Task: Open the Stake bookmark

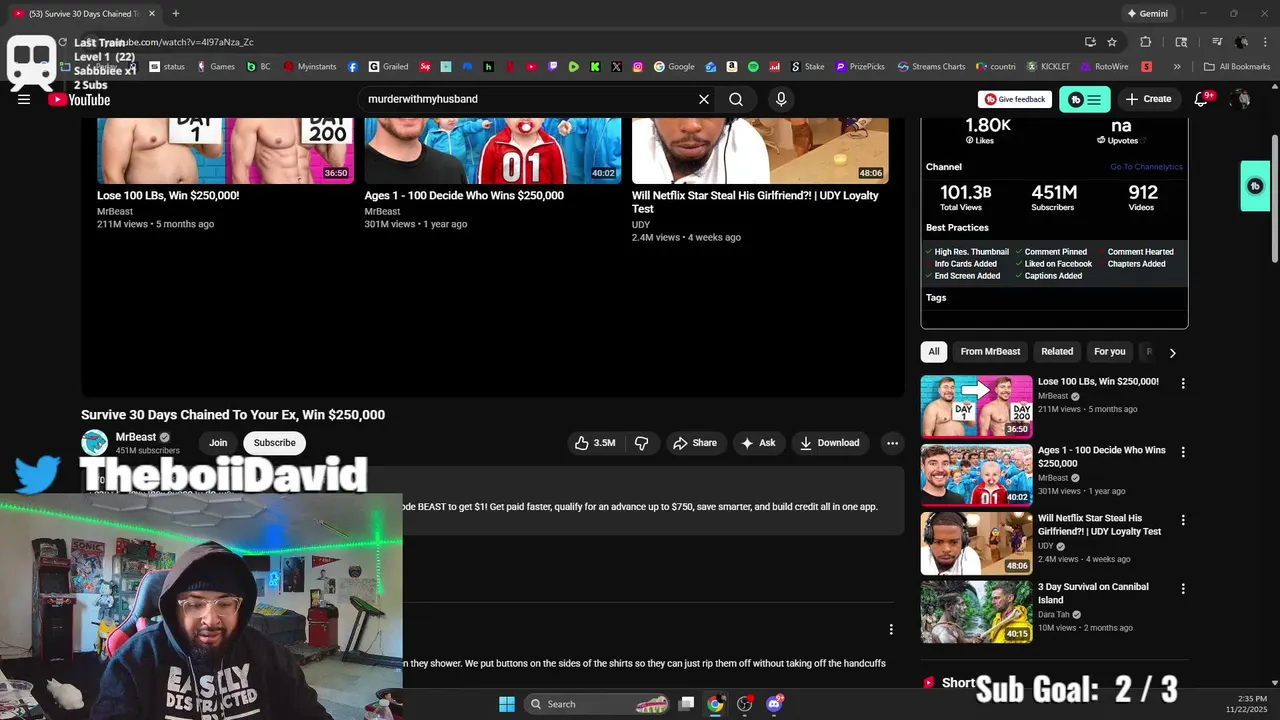Action: 808,67
